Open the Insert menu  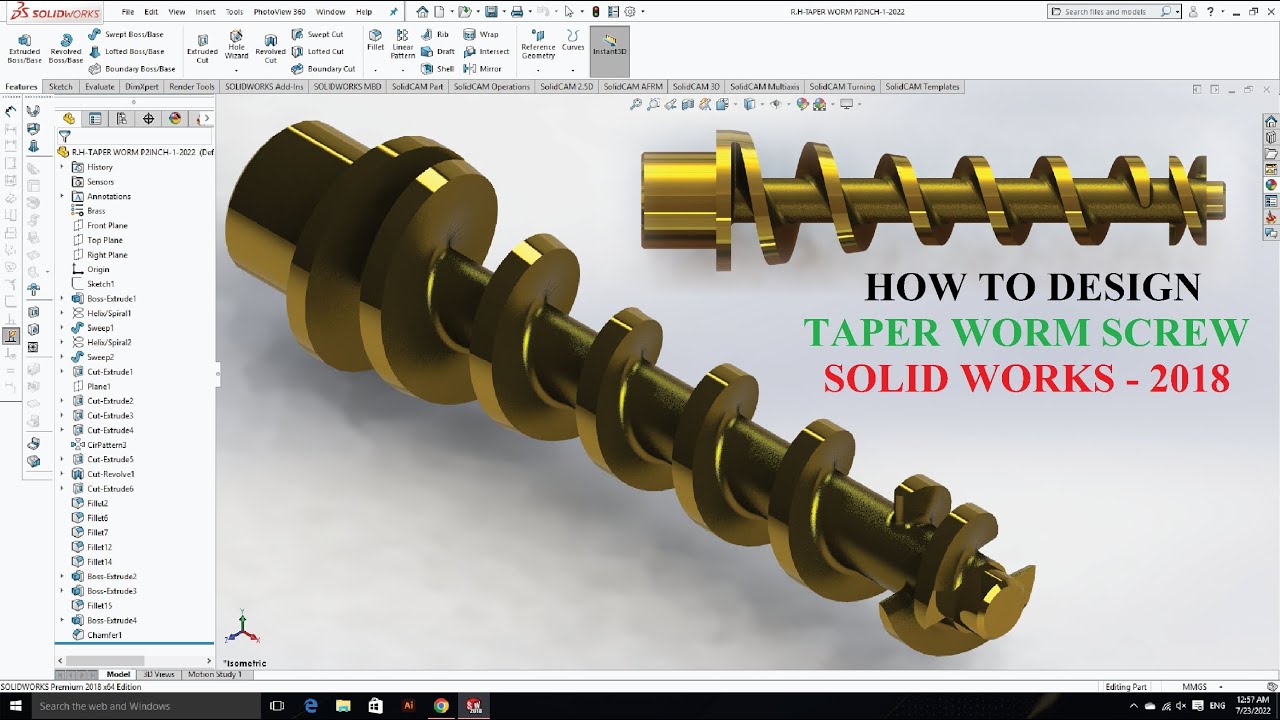[x=205, y=12]
